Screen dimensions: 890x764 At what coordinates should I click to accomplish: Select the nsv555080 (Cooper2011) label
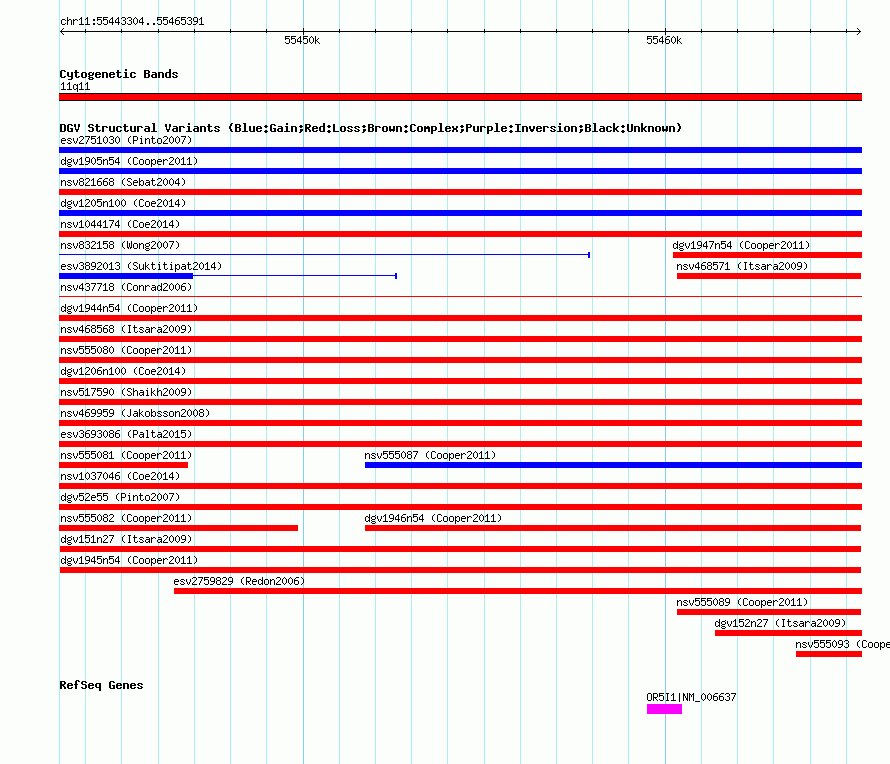click(x=126, y=350)
